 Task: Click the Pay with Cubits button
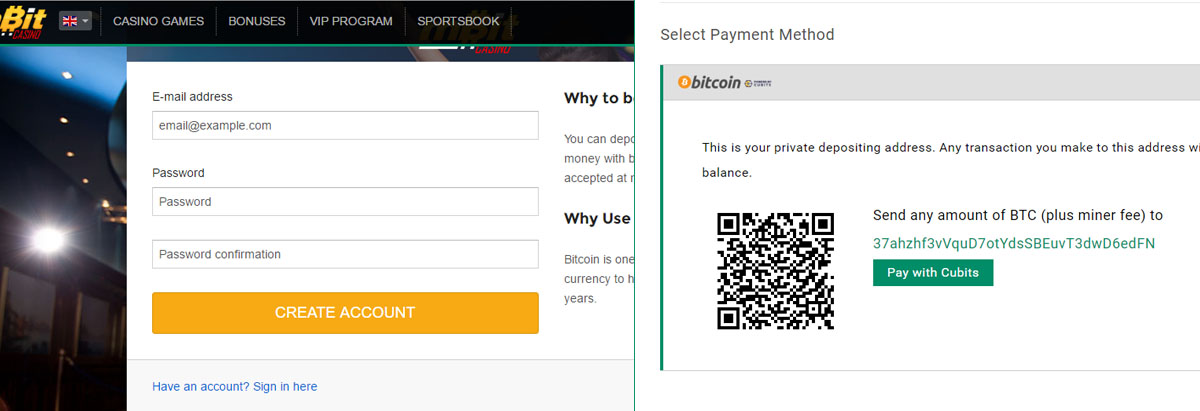933,273
